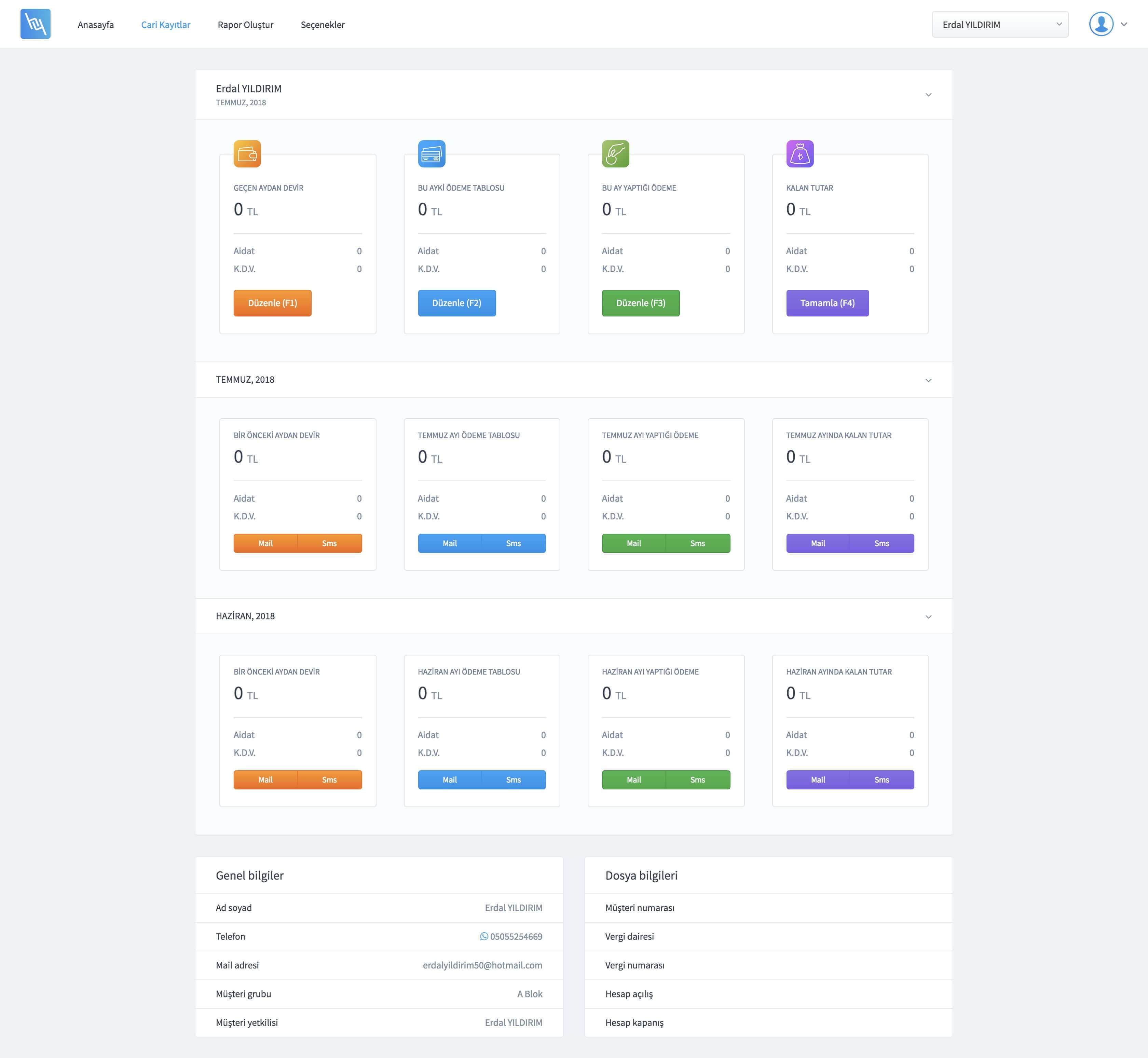
Task: Click the app logo in top-left corner
Action: point(36,24)
